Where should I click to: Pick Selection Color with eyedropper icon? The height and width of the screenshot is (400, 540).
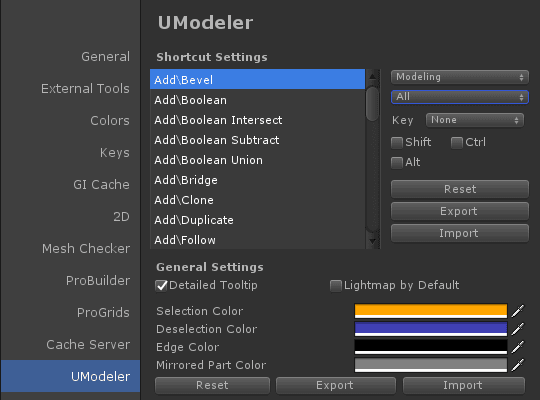tap(518, 311)
